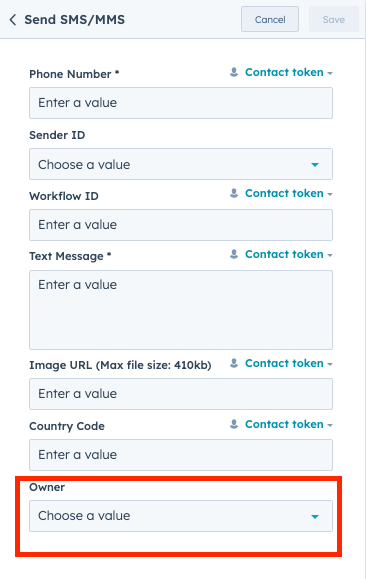Cancel the Send SMS/MMS action

270,19
